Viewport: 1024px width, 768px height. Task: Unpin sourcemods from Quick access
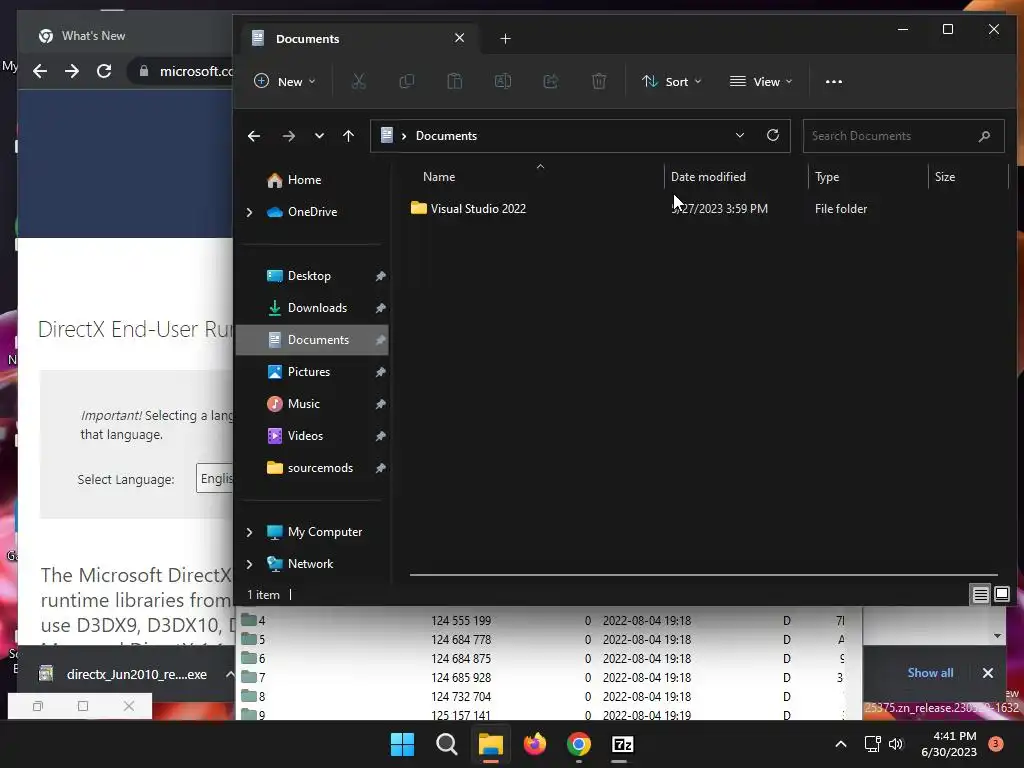click(x=380, y=468)
